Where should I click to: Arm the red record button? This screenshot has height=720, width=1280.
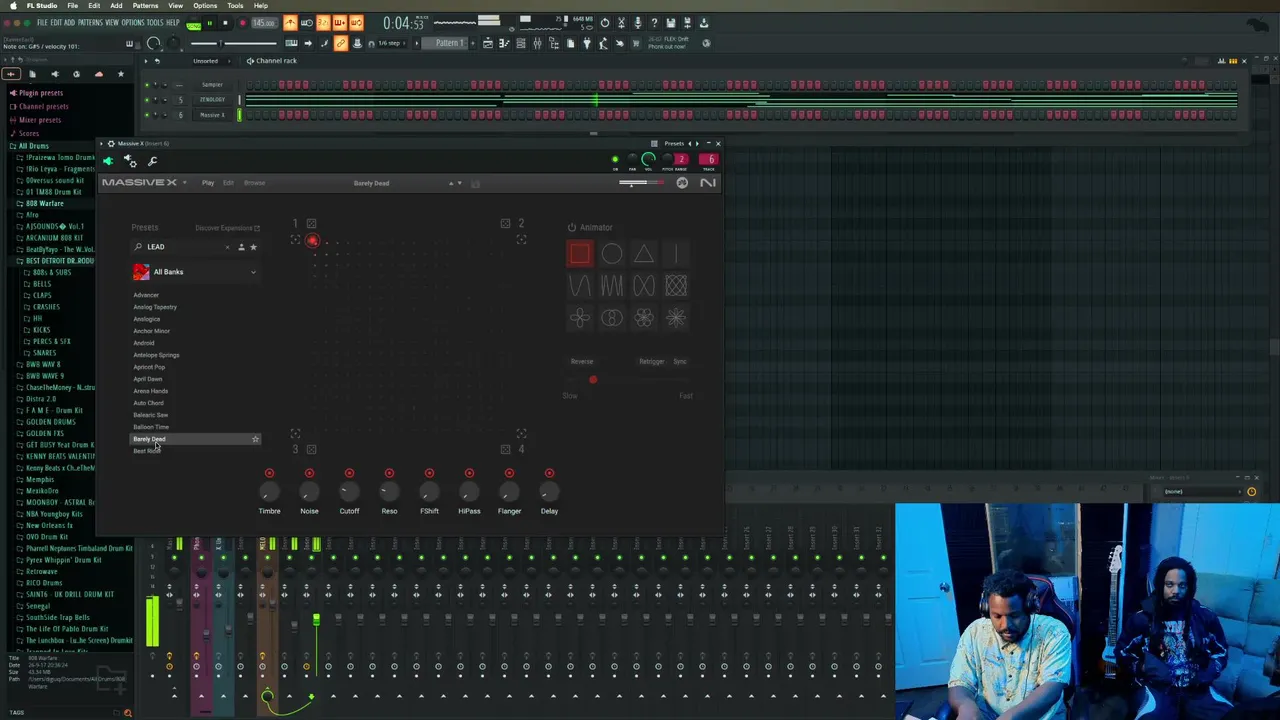point(241,22)
